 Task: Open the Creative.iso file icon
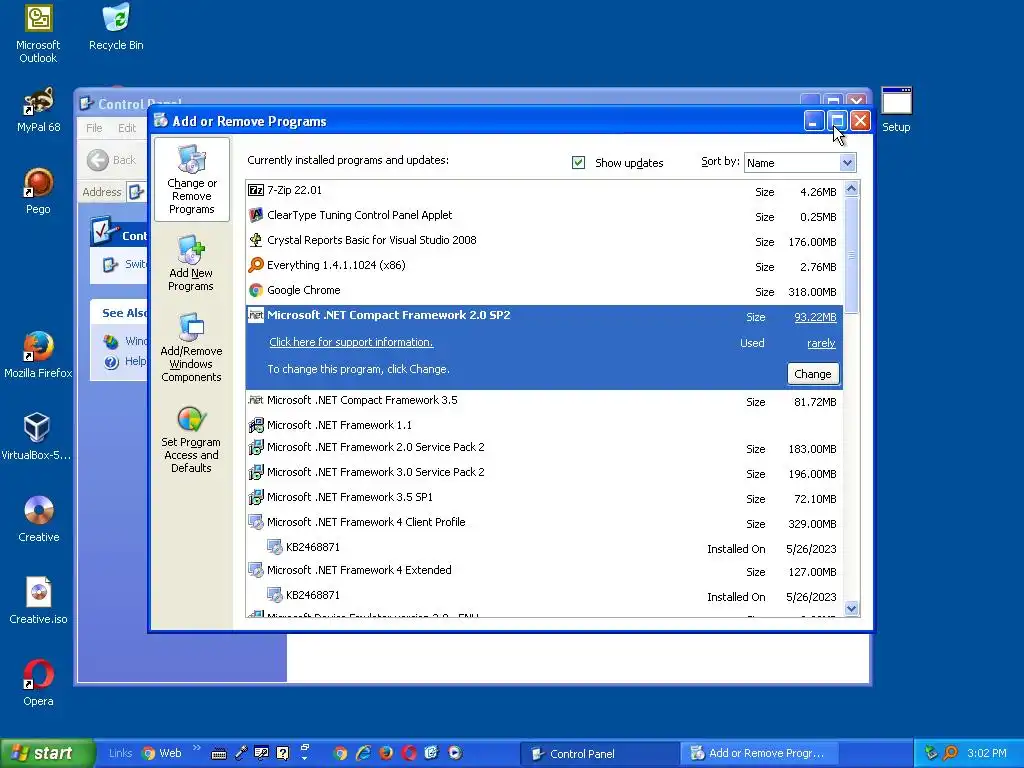39,601
